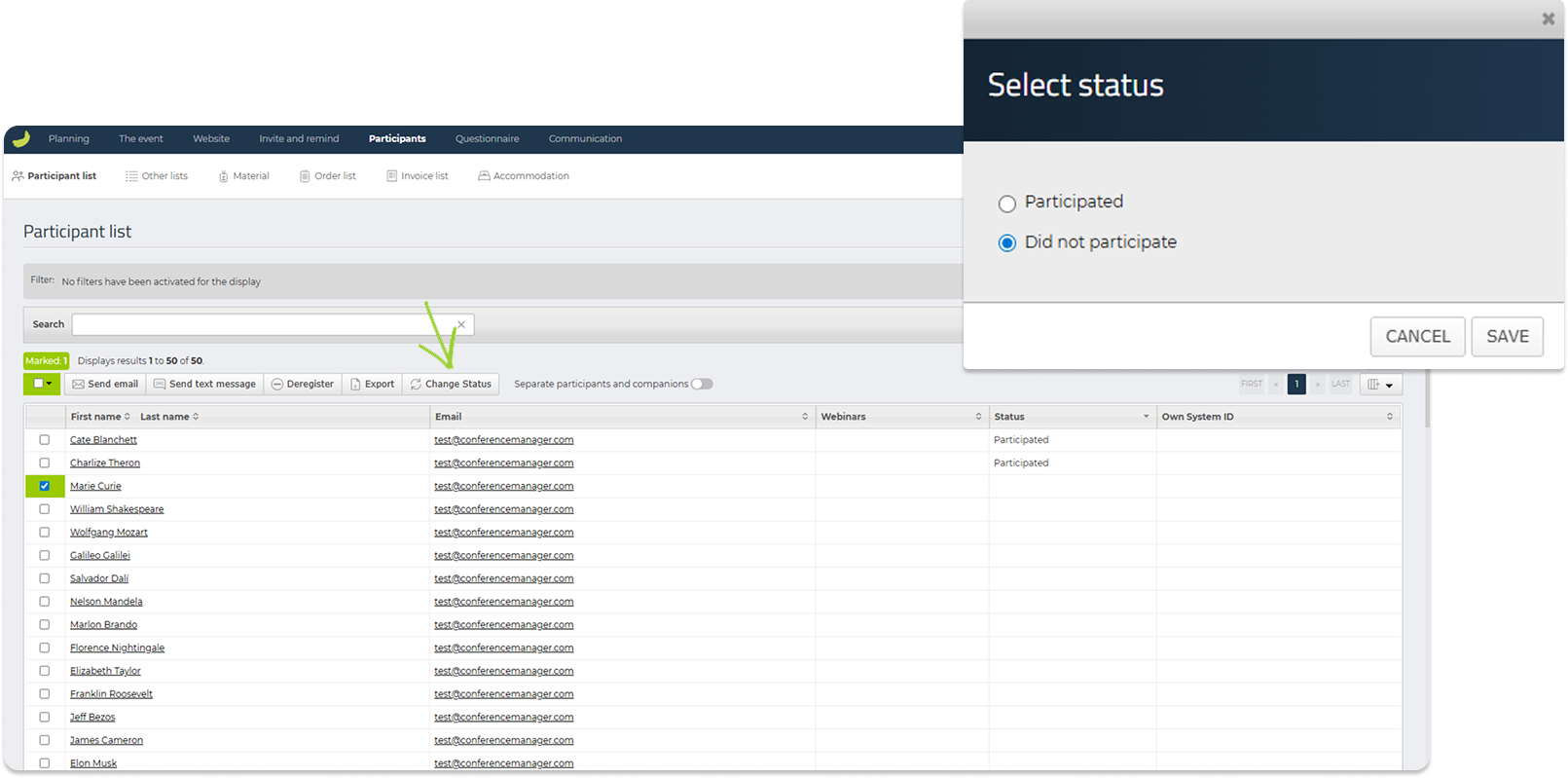Open the Communication menu
Viewport: 1568px width, 778px height.
585,139
